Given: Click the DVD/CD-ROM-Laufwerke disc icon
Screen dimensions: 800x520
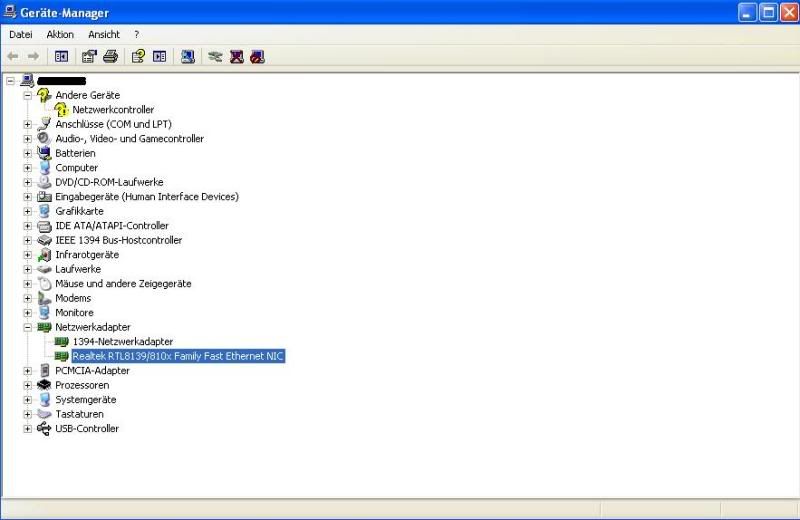Looking at the screenshot, I should [44, 182].
